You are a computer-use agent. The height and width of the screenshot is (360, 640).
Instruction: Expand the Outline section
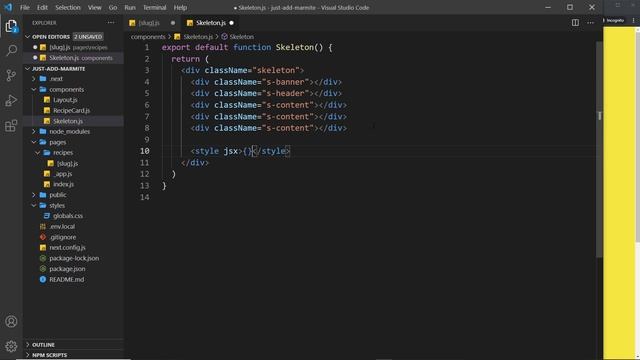pos(43,345)
